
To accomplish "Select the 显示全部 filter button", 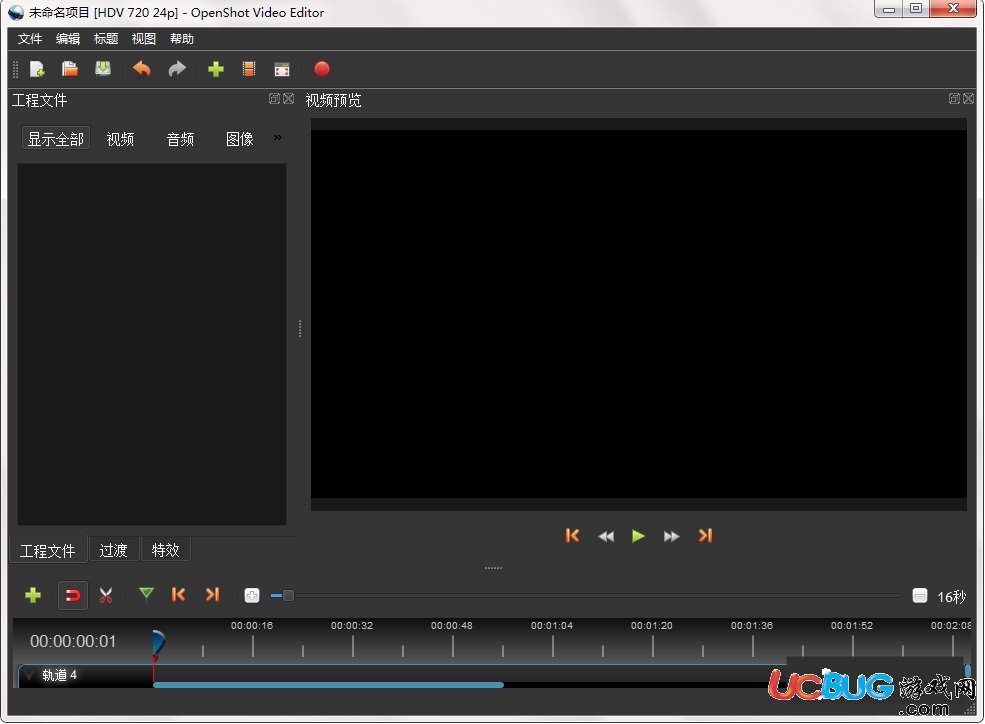I will (56, 139).
